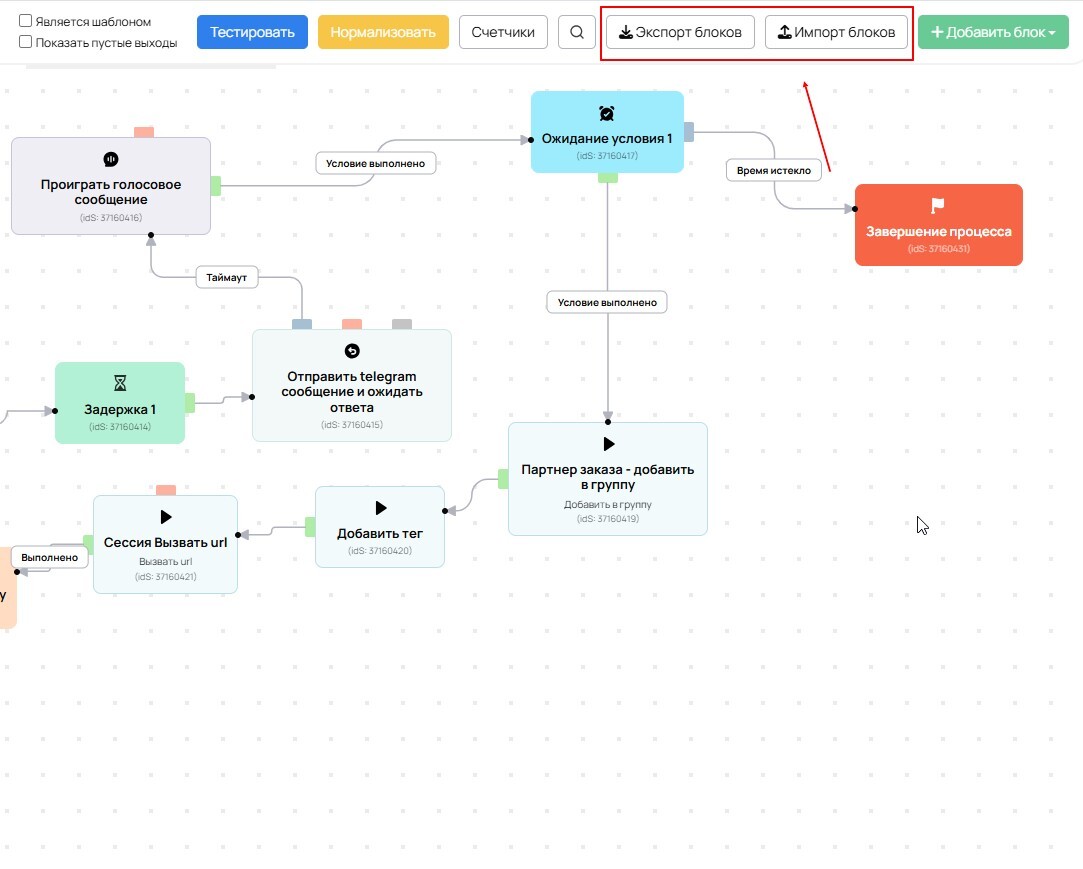Enable the Является шаблоном checkbox
The width and height of the screenshot is (1083, 869).
click(26, 21)
